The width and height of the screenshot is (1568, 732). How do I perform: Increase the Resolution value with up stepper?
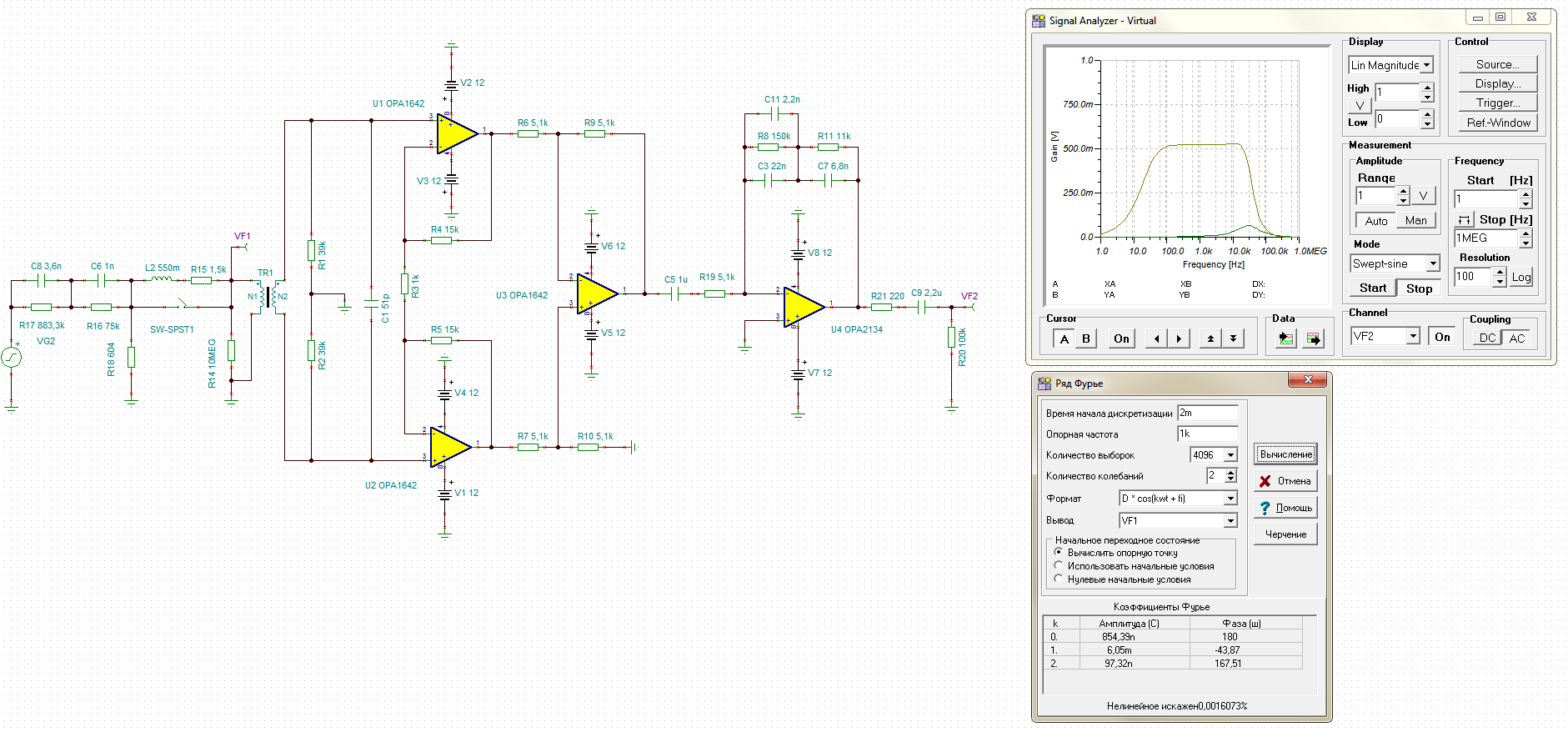[1500, 273]
